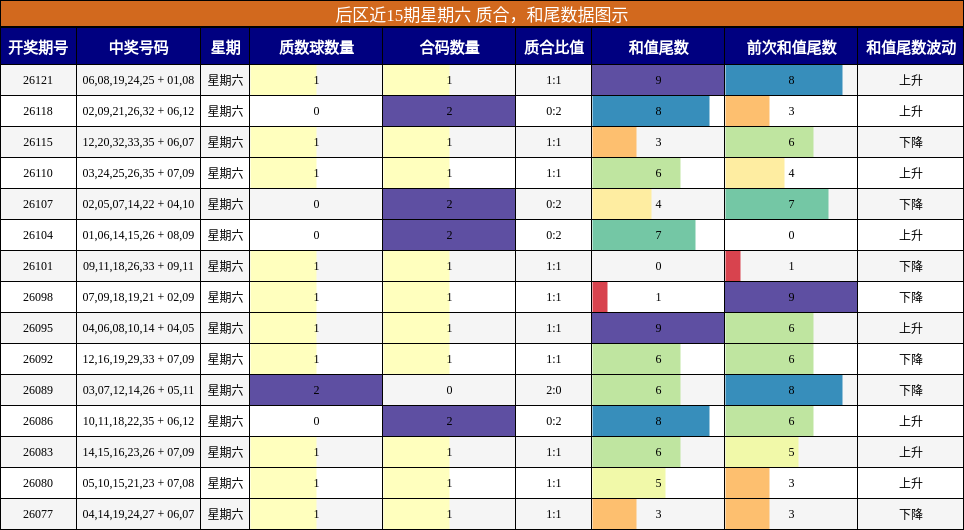Click the 和值尾数 column header
This screenshot has height=530, width=964.
(x=658, y=47)
